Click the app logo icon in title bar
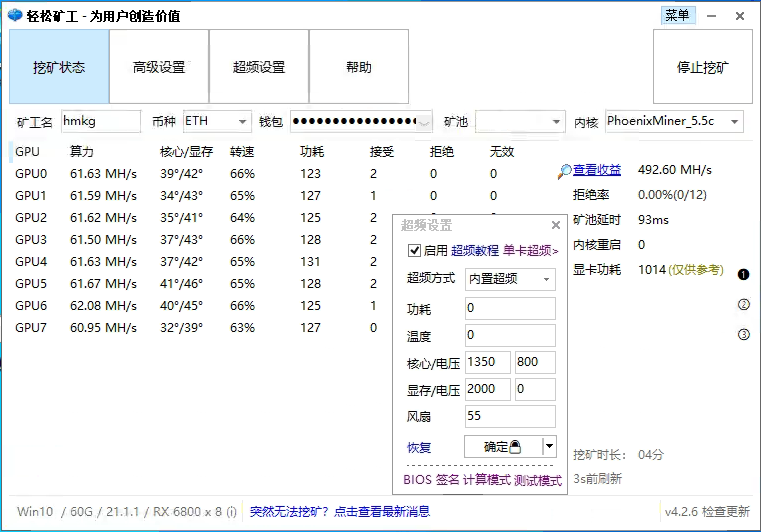 [15, 16]
